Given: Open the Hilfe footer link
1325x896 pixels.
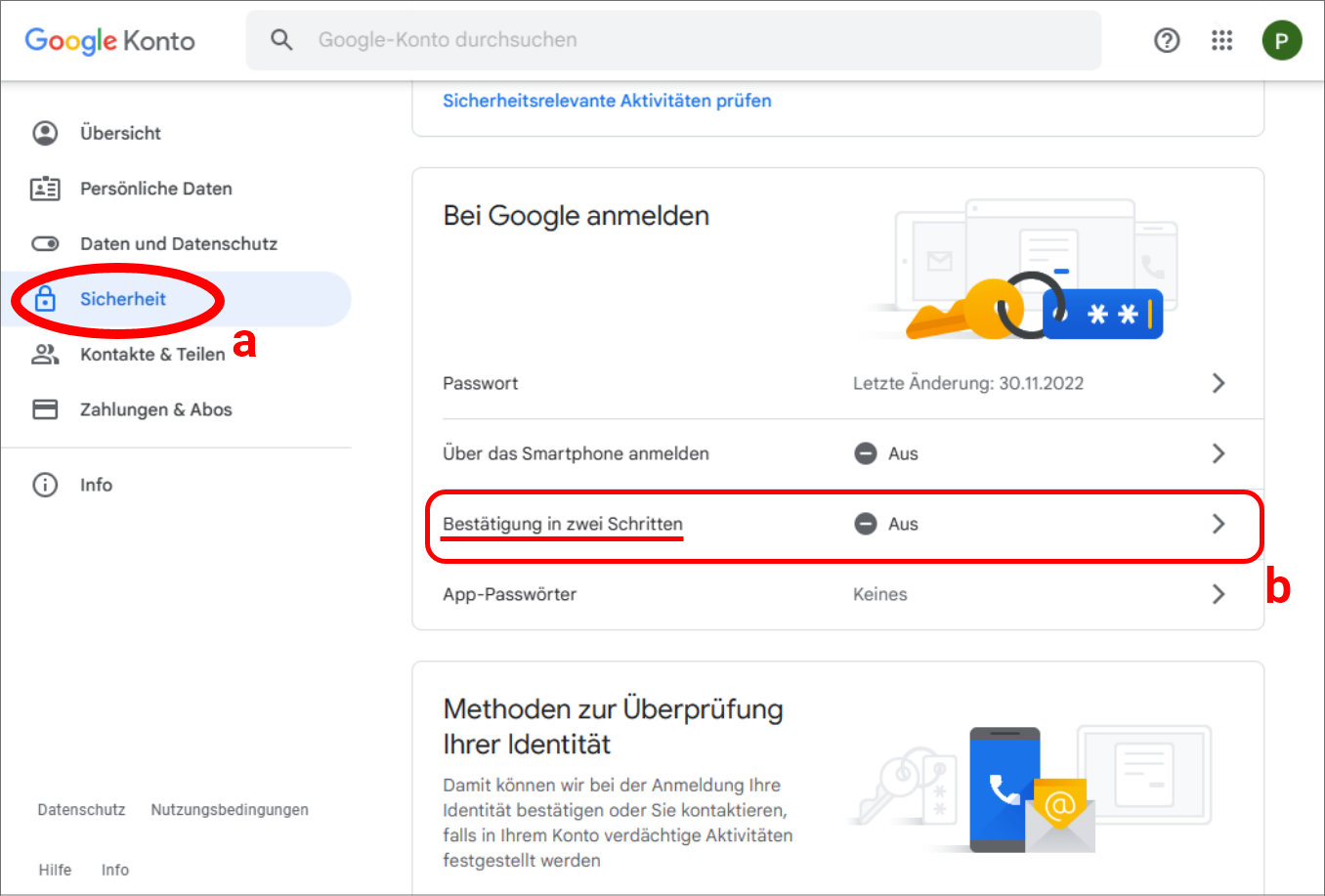Looking at the screenshot, I should pyautogui.click(x=55, y=870).
